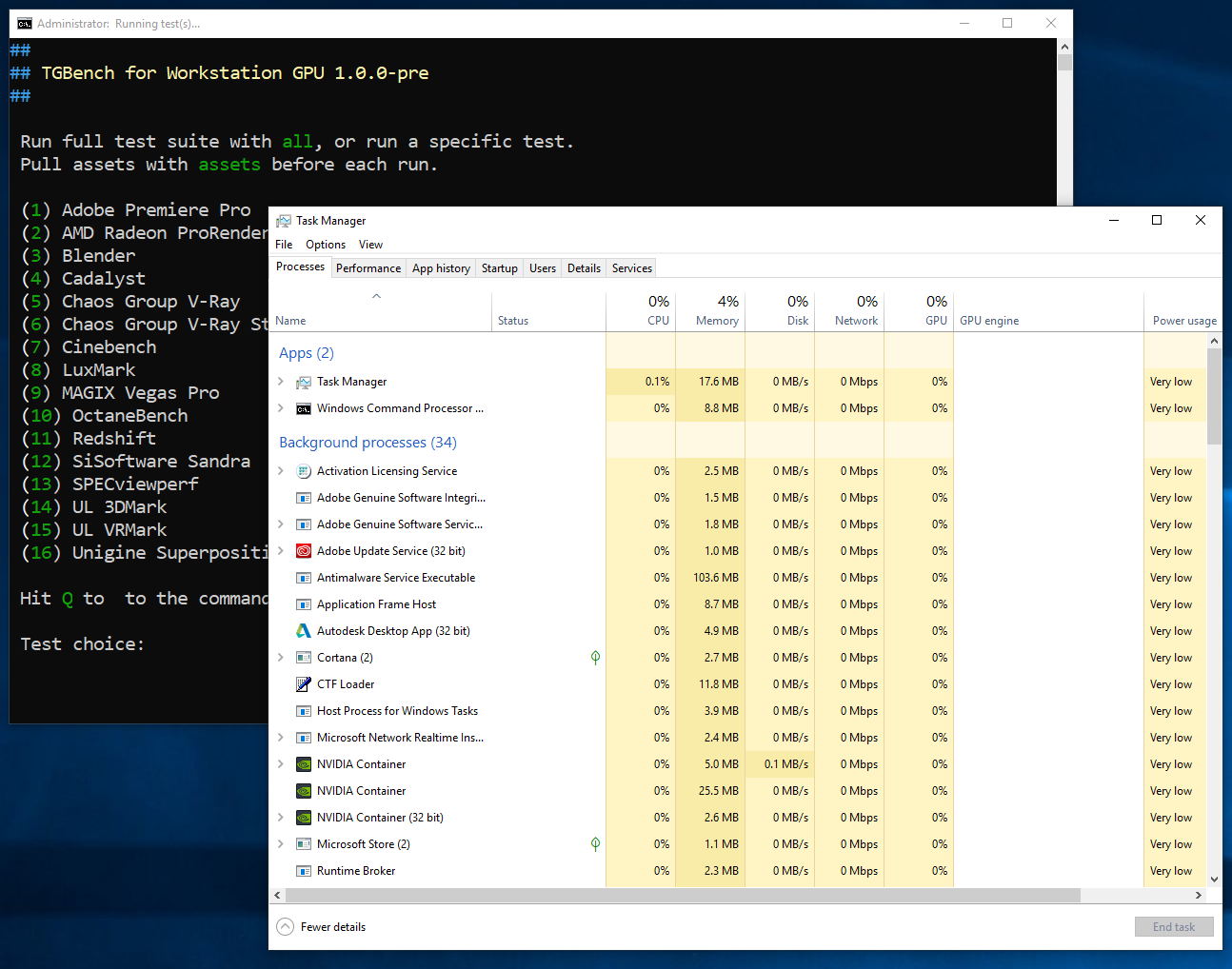
Task: Sort by the GPU engine column header
Action: click(1048, 311)
